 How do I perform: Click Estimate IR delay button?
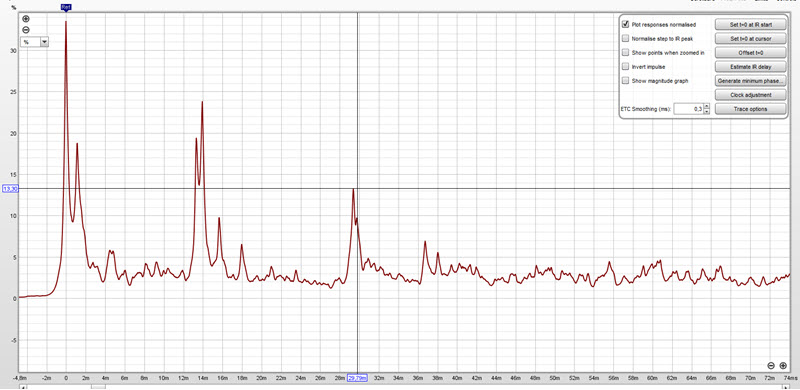(751, 66)
